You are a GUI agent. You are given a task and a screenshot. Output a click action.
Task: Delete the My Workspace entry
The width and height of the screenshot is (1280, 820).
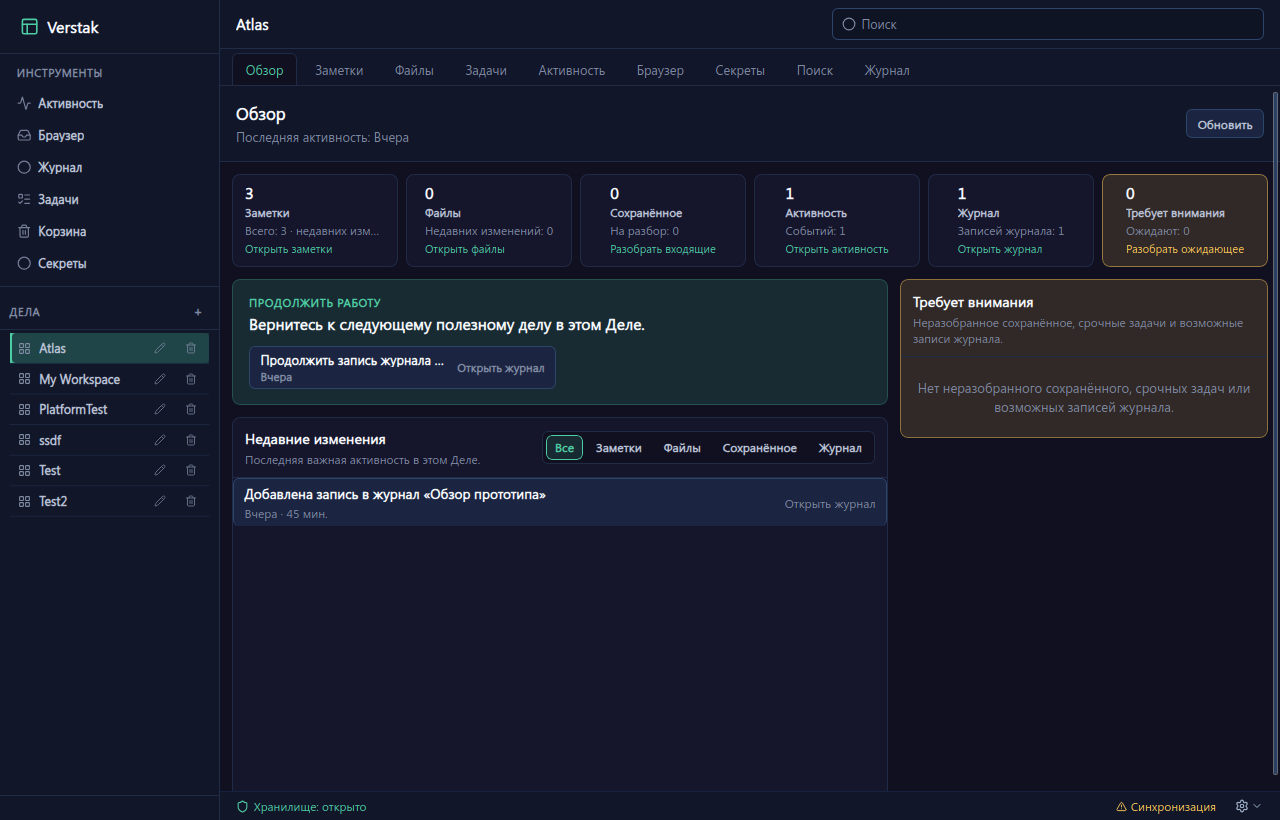coord(191,379)
